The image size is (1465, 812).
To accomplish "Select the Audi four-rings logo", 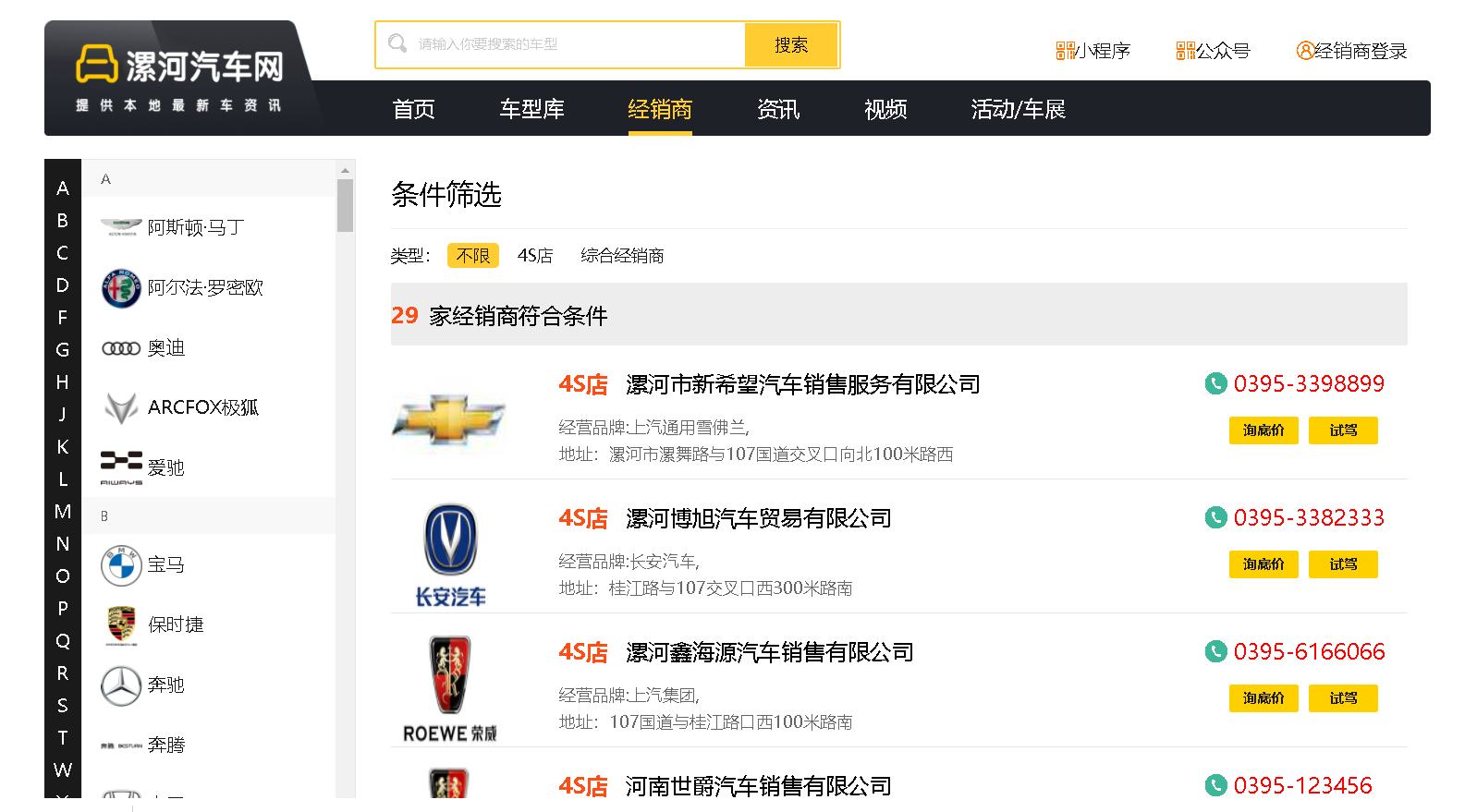I will (121, 348).
